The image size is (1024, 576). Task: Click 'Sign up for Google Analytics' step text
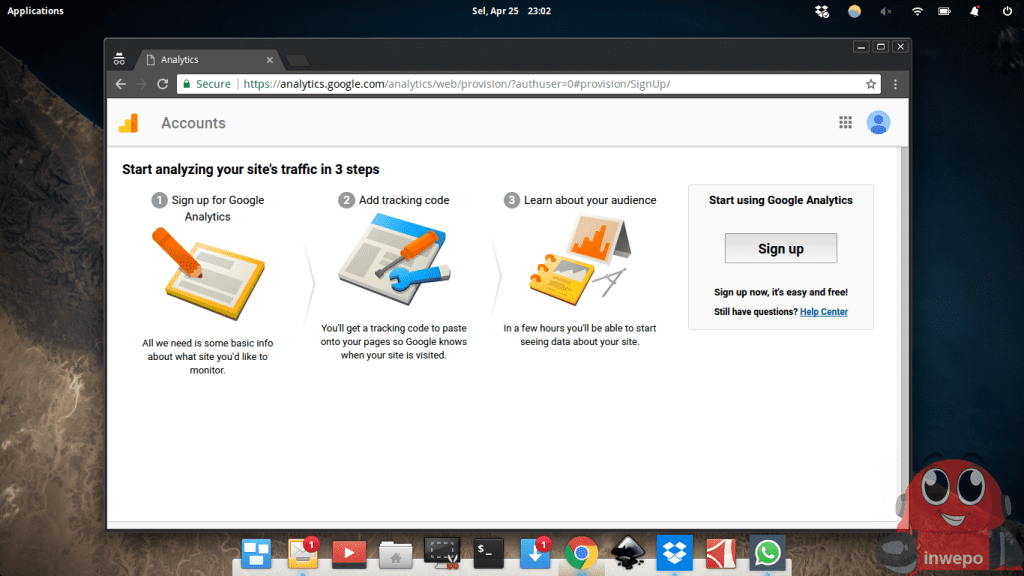217,208
